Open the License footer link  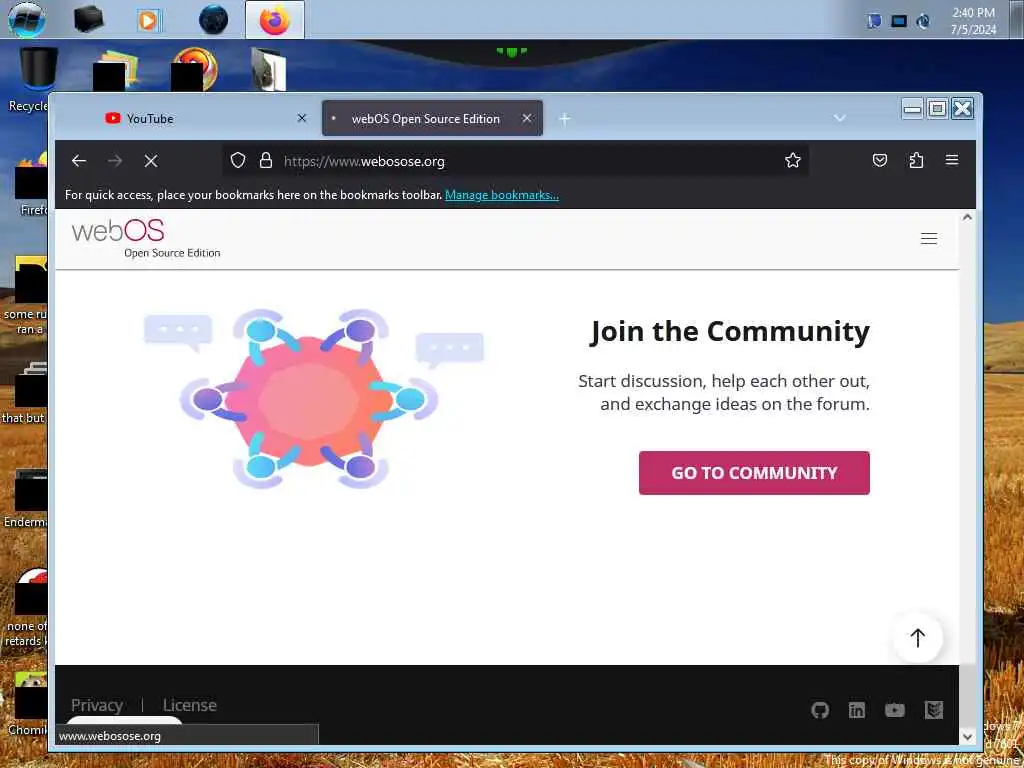pyautogui.click(x=189, y=705)
